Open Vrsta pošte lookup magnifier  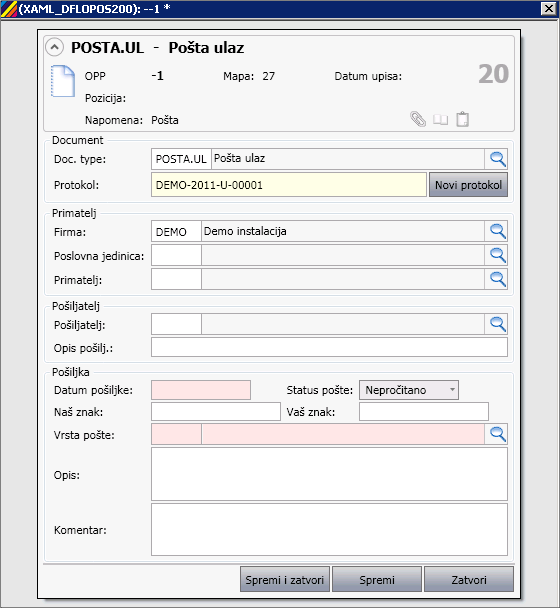point(496,434)
